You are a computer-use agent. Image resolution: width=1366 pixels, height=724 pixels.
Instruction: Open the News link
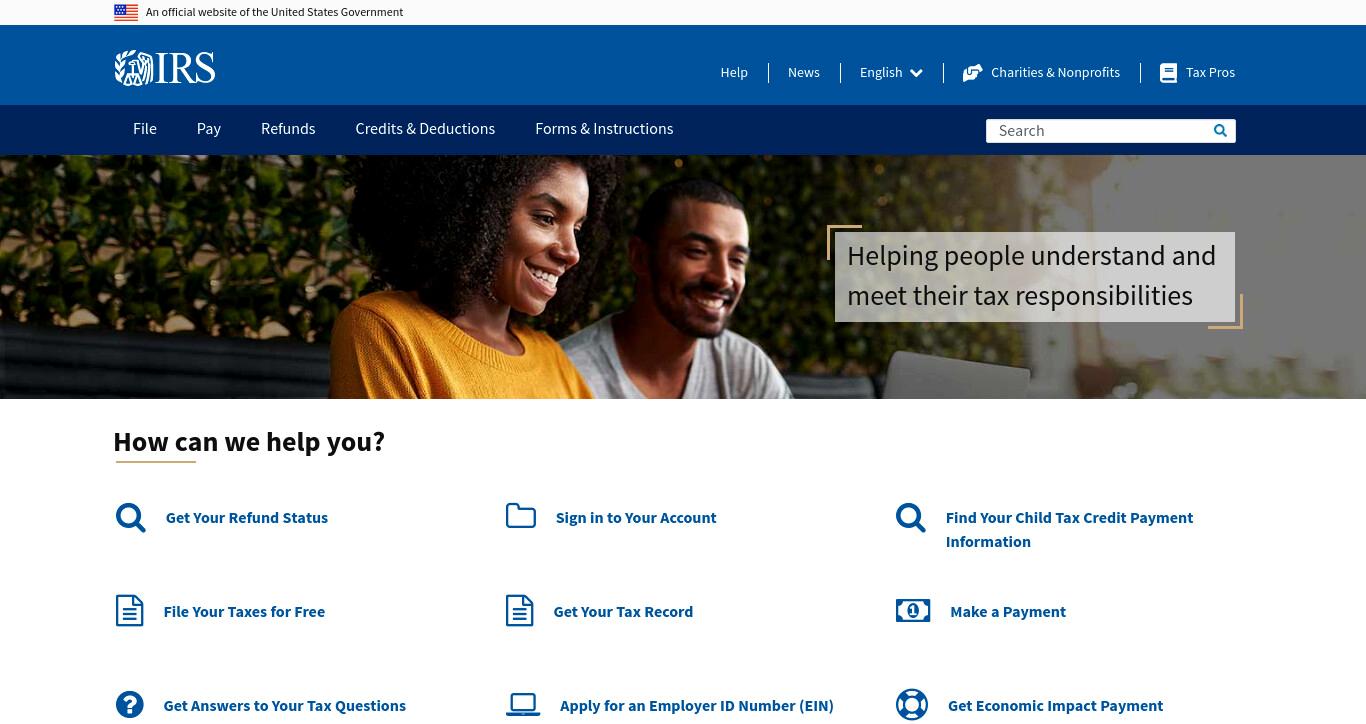pos(804,73)
